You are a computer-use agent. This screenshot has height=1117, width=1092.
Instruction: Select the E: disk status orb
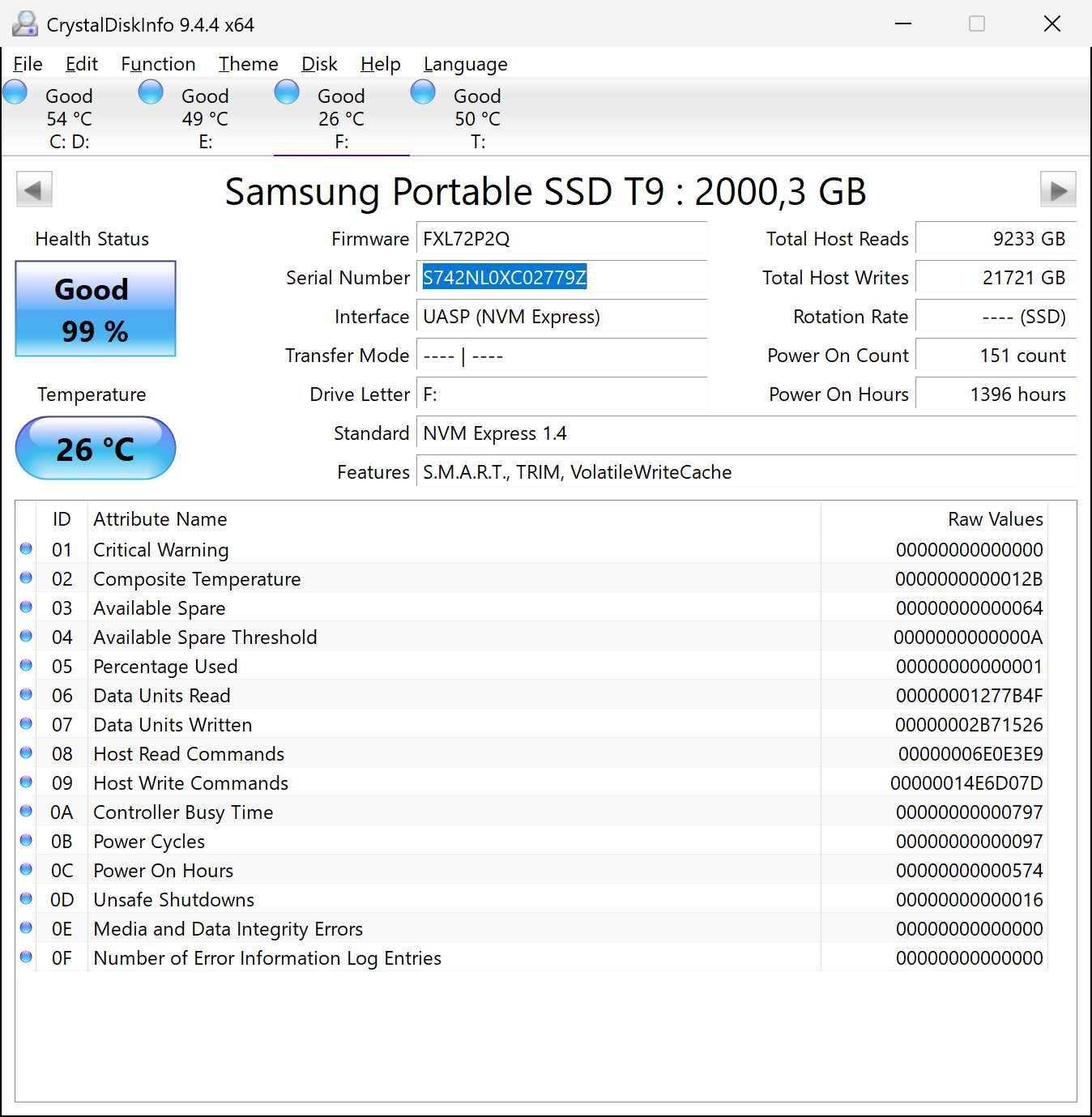point(151,92)
